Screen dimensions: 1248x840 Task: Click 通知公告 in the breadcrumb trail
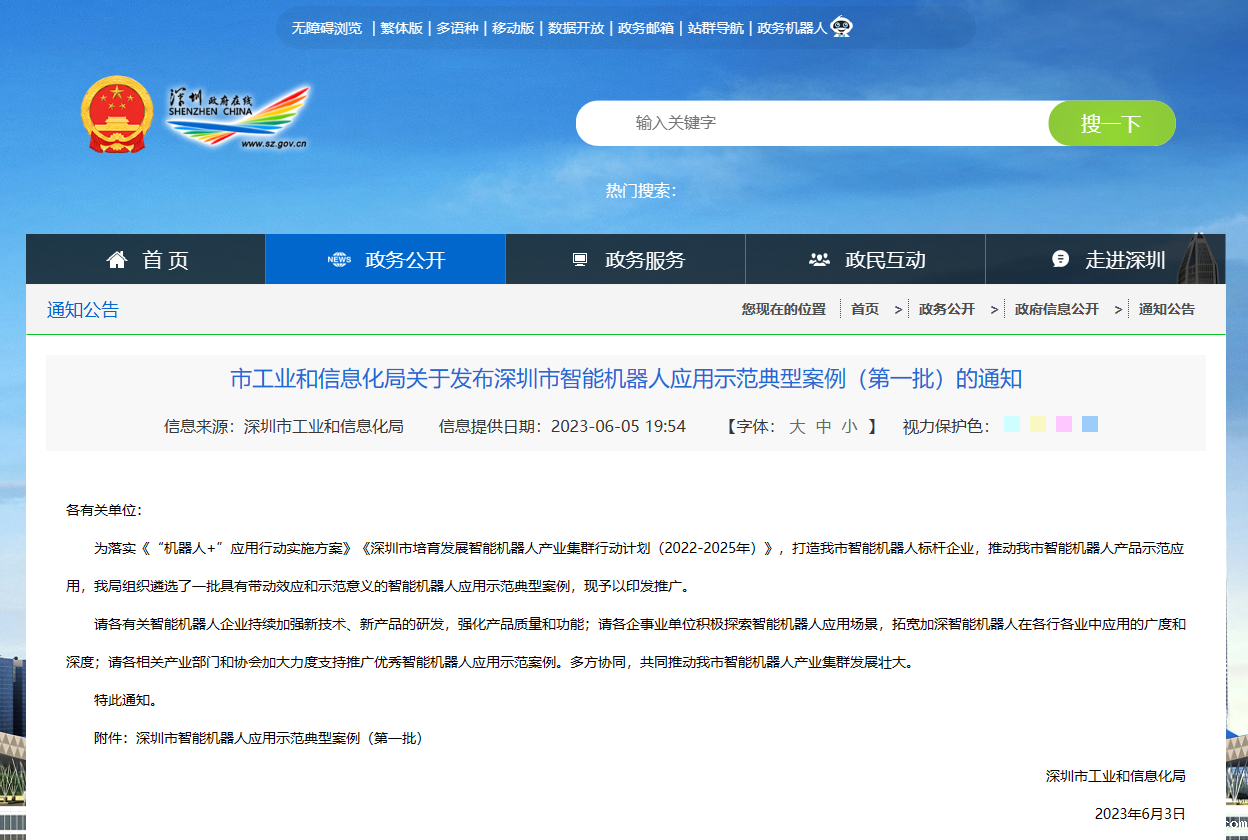pyautogui.click(x=1166, y=308)
